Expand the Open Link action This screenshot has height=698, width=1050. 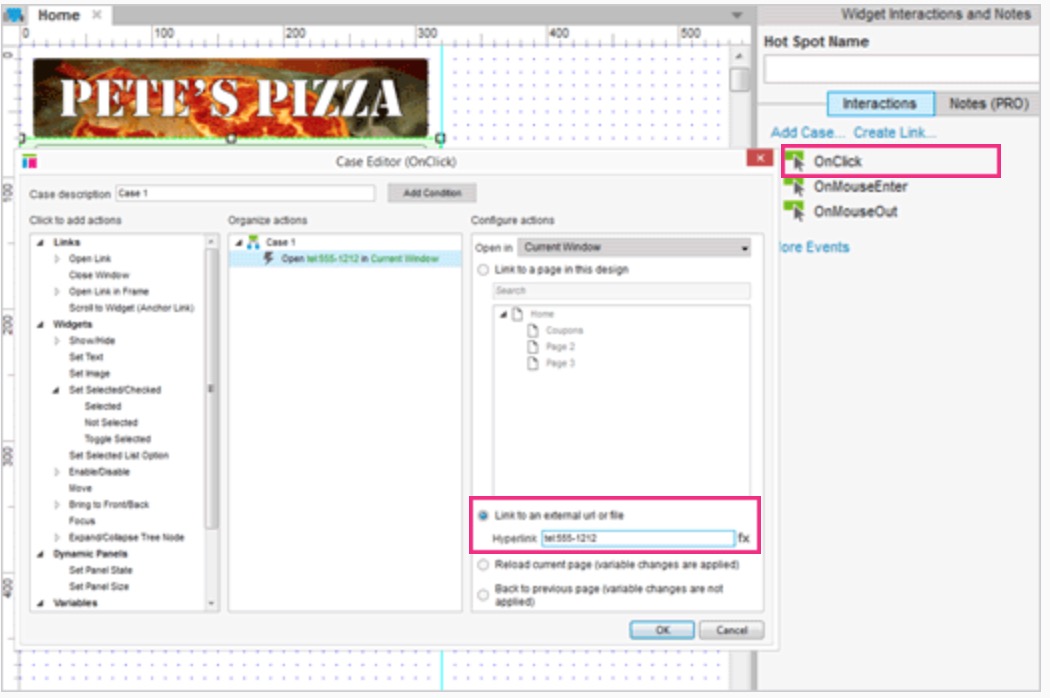(57, 259)
